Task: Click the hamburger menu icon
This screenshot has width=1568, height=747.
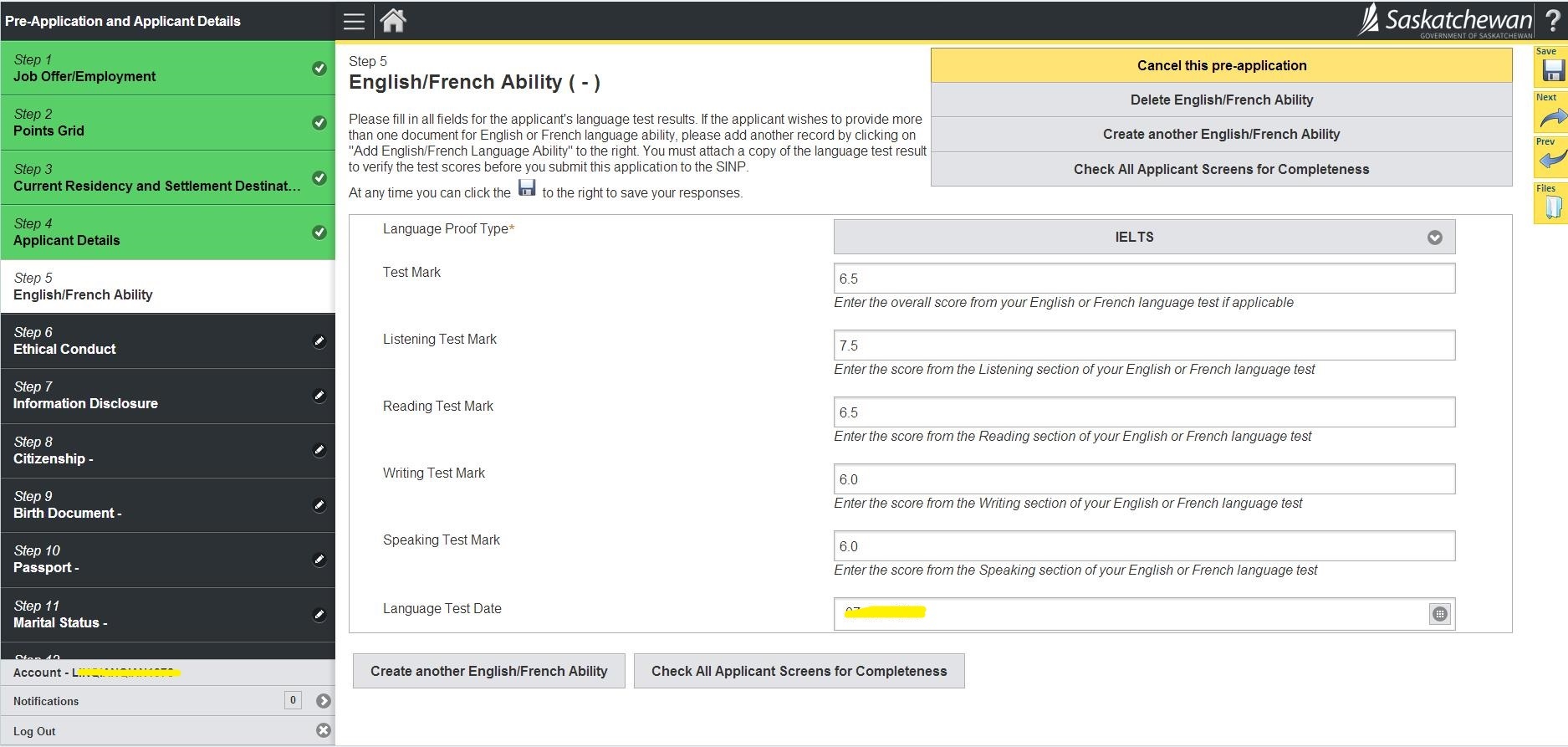Action: (354, 21)
